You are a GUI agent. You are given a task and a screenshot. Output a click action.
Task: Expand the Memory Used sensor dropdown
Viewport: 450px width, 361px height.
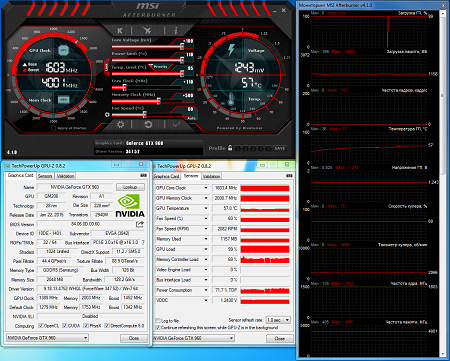[206, 239]
